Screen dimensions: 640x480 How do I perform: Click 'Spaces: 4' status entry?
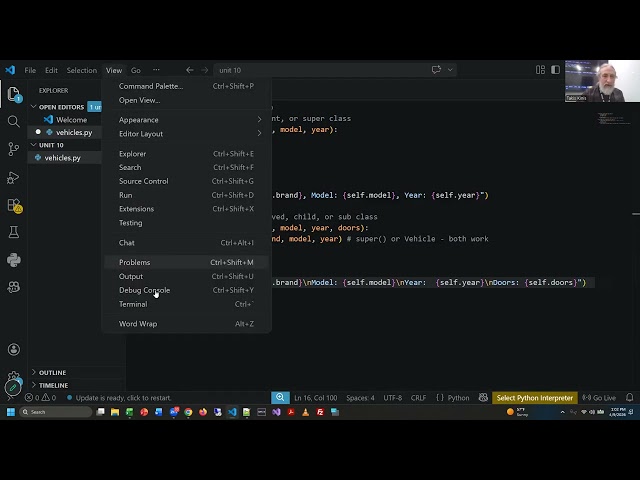pos(360,398)
